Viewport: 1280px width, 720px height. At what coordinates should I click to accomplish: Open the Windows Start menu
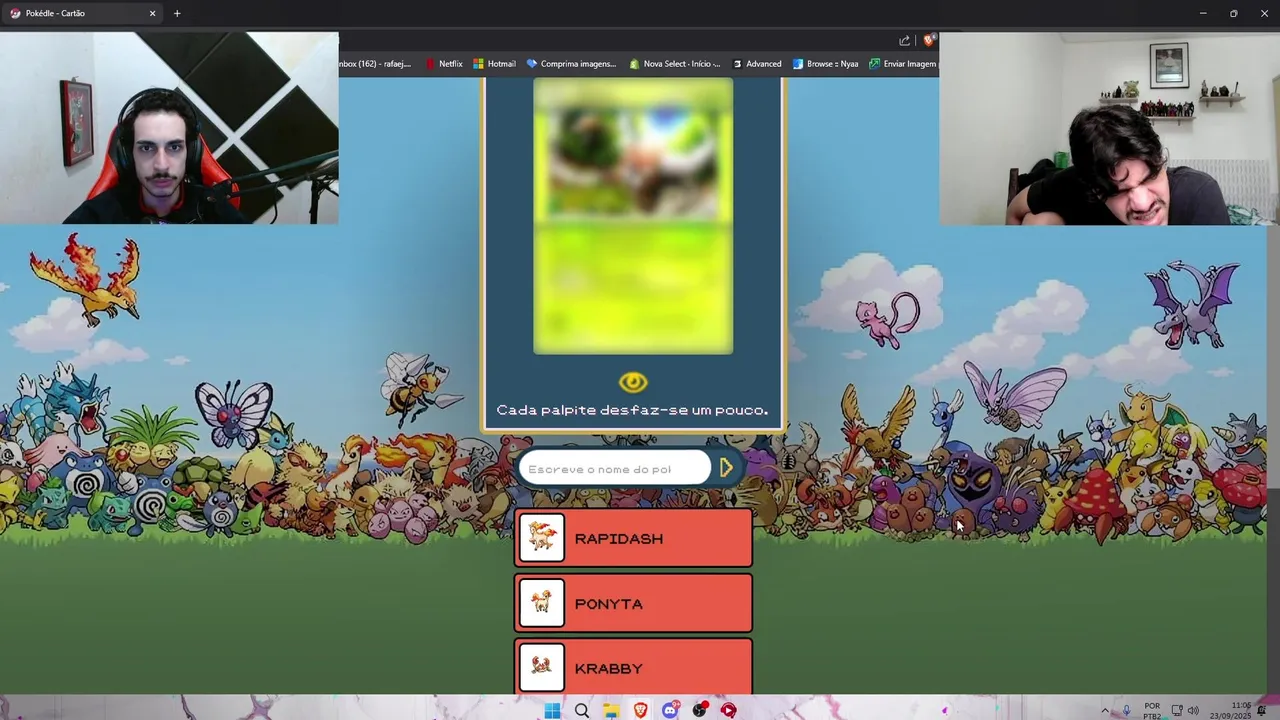(552, 710)
